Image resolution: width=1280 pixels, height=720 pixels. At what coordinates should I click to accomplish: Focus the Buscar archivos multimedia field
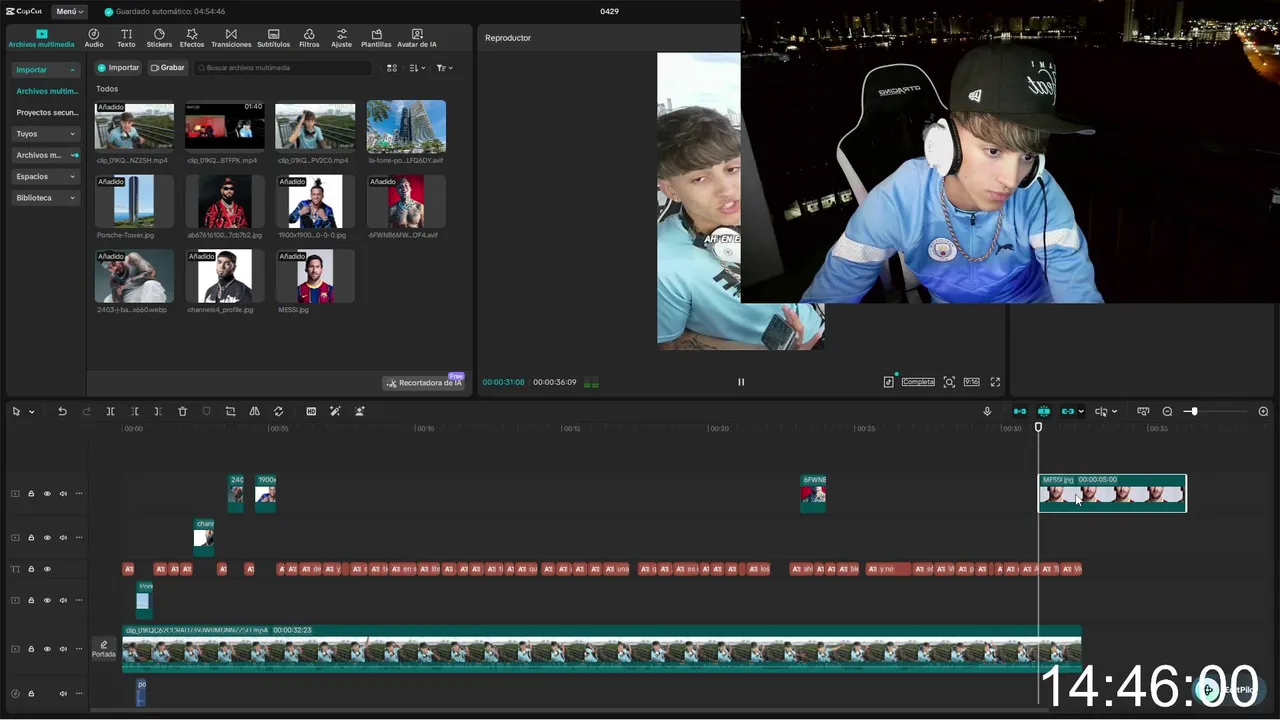click(x=283, y=68)
